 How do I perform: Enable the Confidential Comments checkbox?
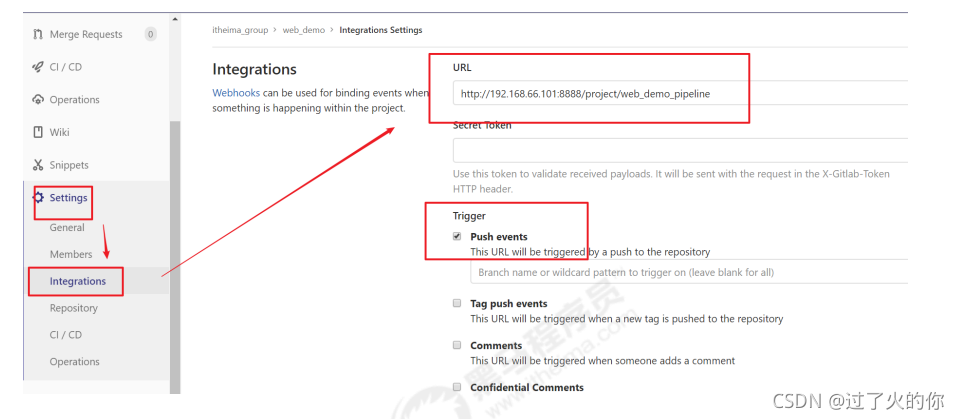coord(457,387)
